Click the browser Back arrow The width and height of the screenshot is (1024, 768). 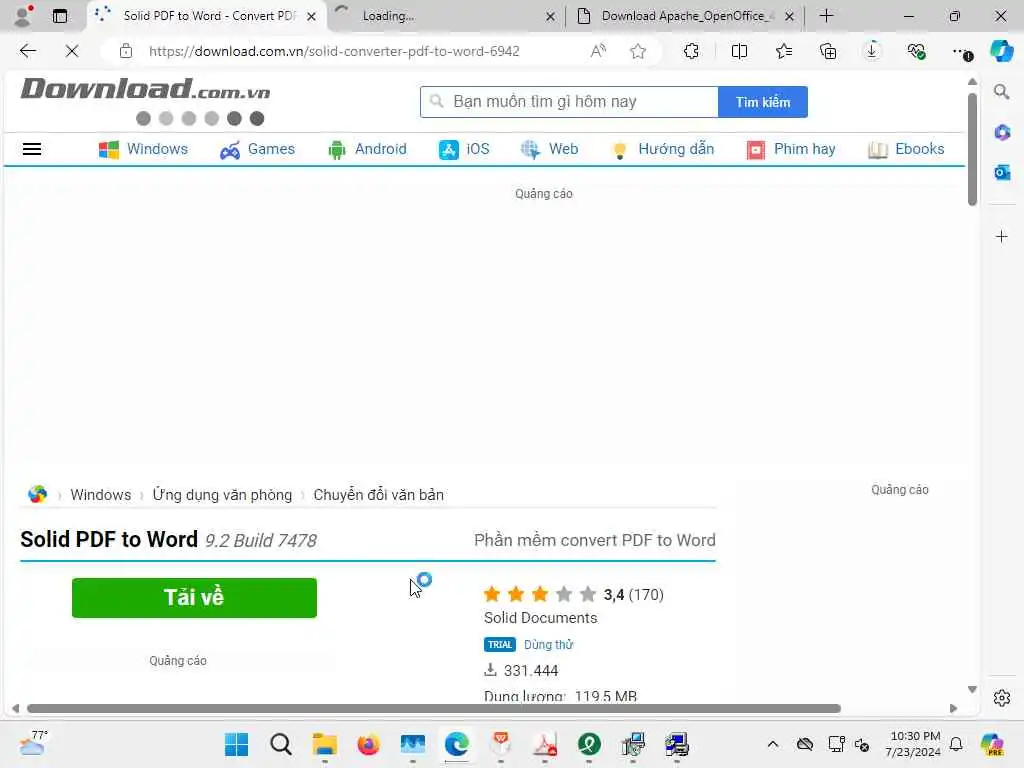point(27,51)
